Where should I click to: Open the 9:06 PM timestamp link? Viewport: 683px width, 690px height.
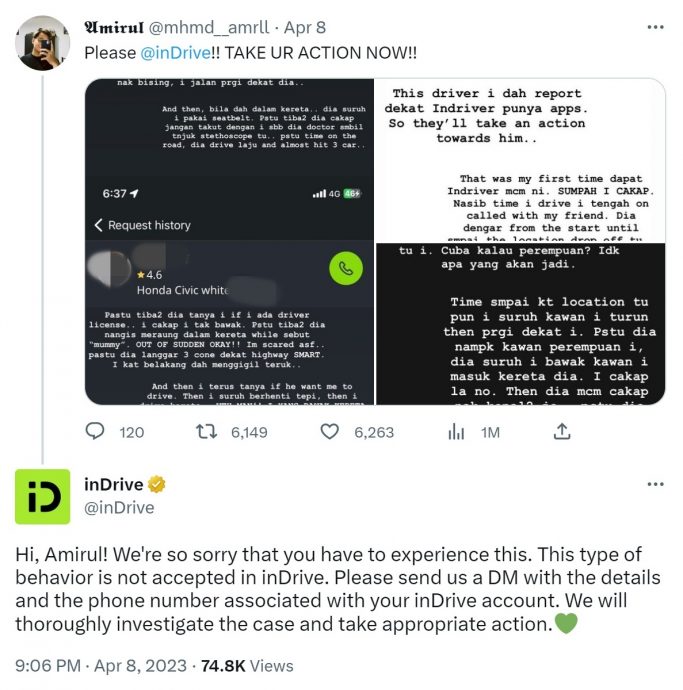tap(50, 666)
